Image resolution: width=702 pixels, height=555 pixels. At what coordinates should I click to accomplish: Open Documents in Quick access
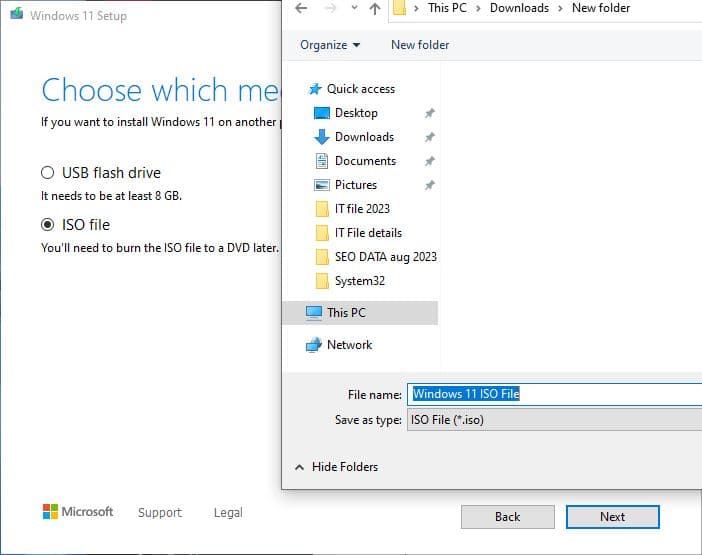pos(365,161)
